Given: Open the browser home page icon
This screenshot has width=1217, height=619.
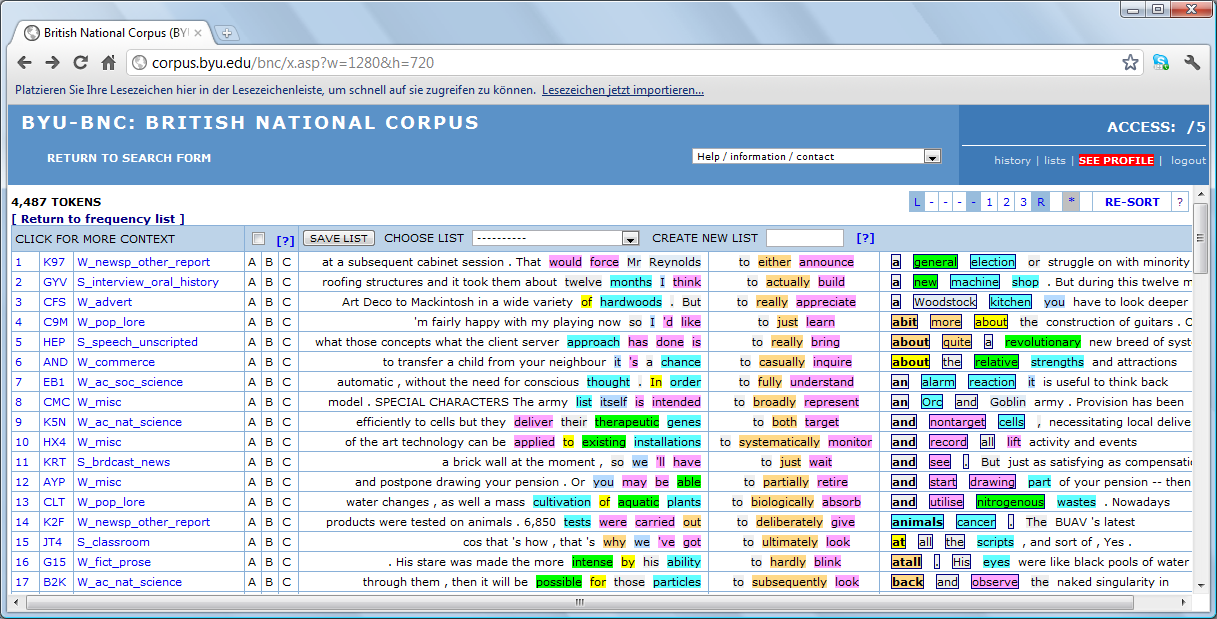Looking at the screenshot, I should coord(109,63).
